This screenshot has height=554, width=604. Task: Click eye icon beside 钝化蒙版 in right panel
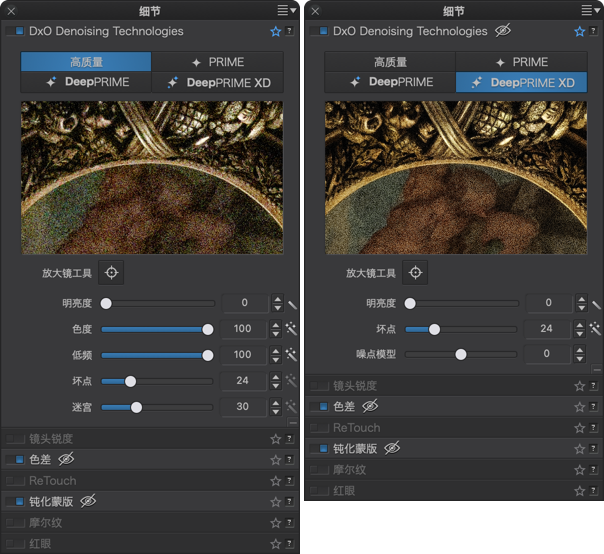pos(392,448)
